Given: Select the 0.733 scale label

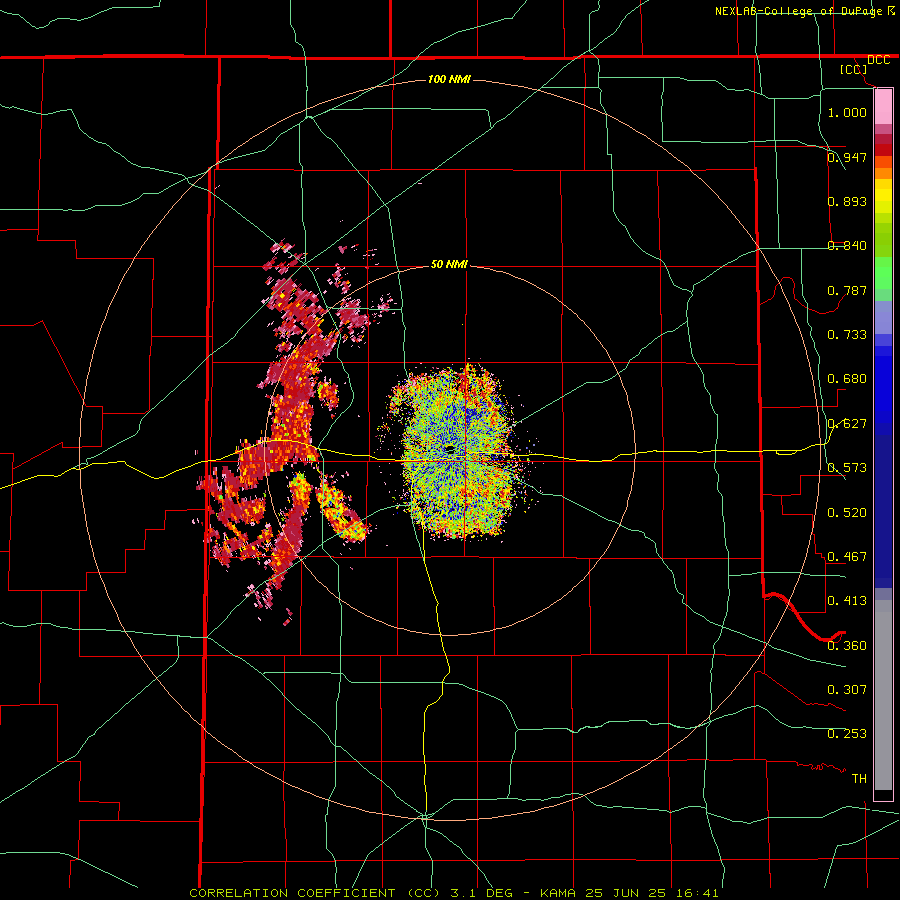Looking at the screenshot, I should (x=847, y=335).
